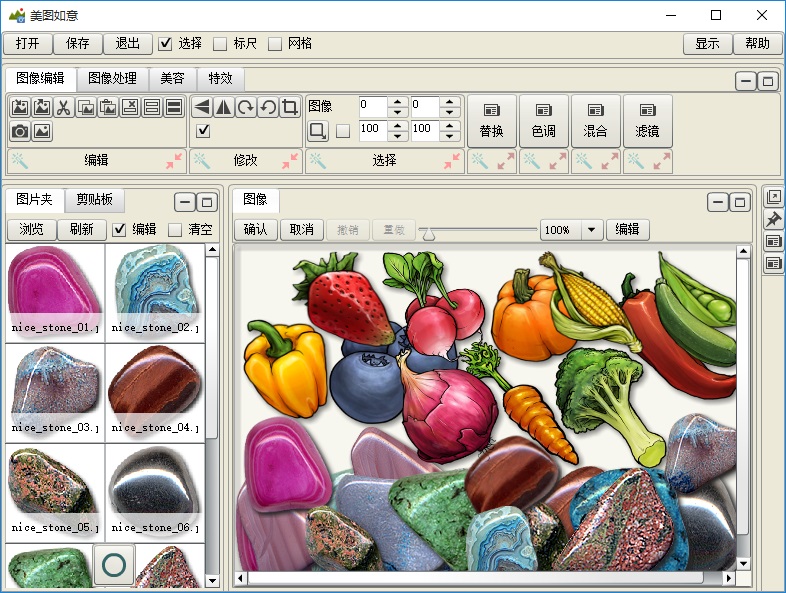Image resolution: width=786 pixels, height=593 pixels.
Task: Open the 滤镜 filter button
Action: click(648, 121)
